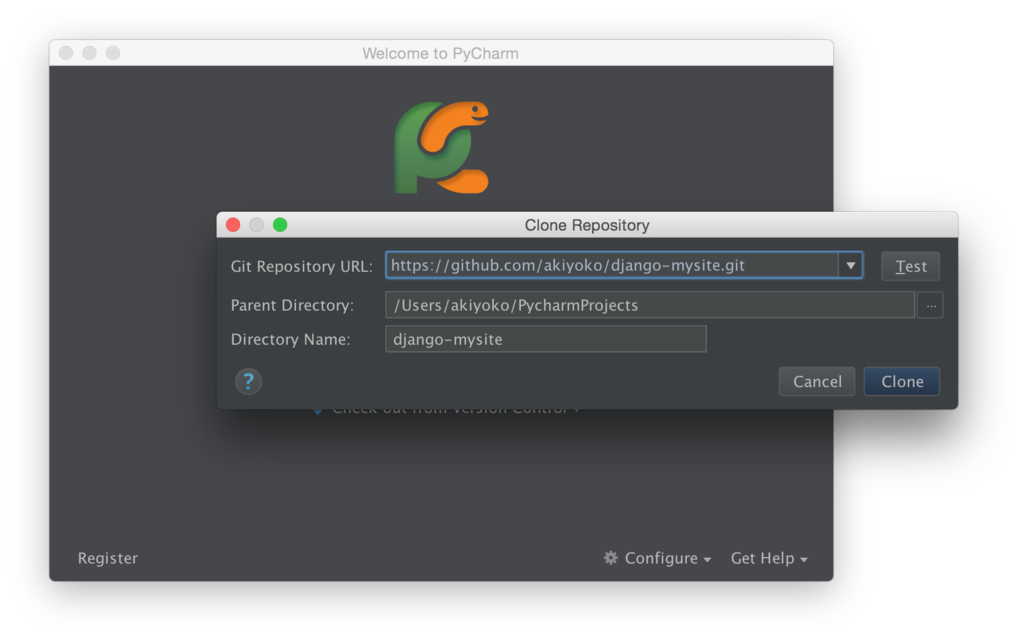Expand the Git Repository URL history dropdown
The image size is (1024, 640).
coord(850,266)
